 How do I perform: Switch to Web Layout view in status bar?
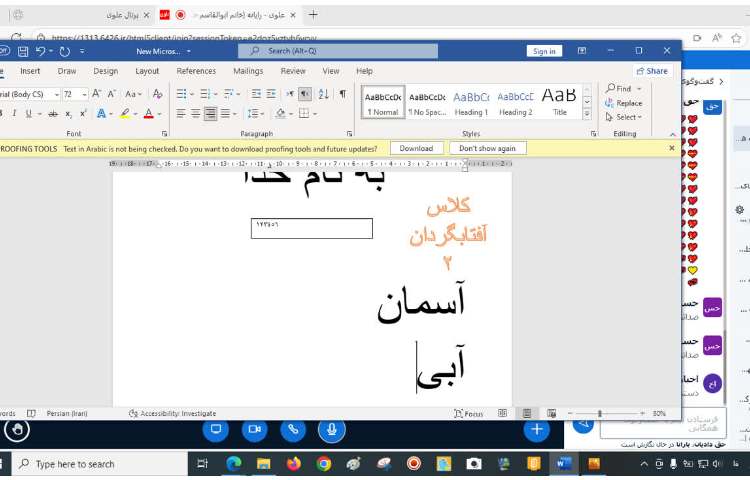pos(551,414)
